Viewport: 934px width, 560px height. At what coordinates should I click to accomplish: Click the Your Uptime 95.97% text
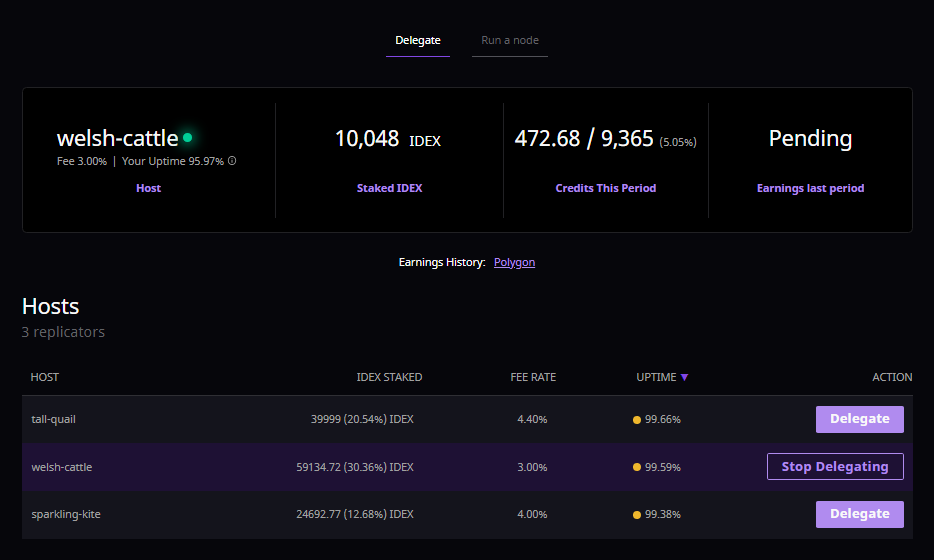[173, 161]
